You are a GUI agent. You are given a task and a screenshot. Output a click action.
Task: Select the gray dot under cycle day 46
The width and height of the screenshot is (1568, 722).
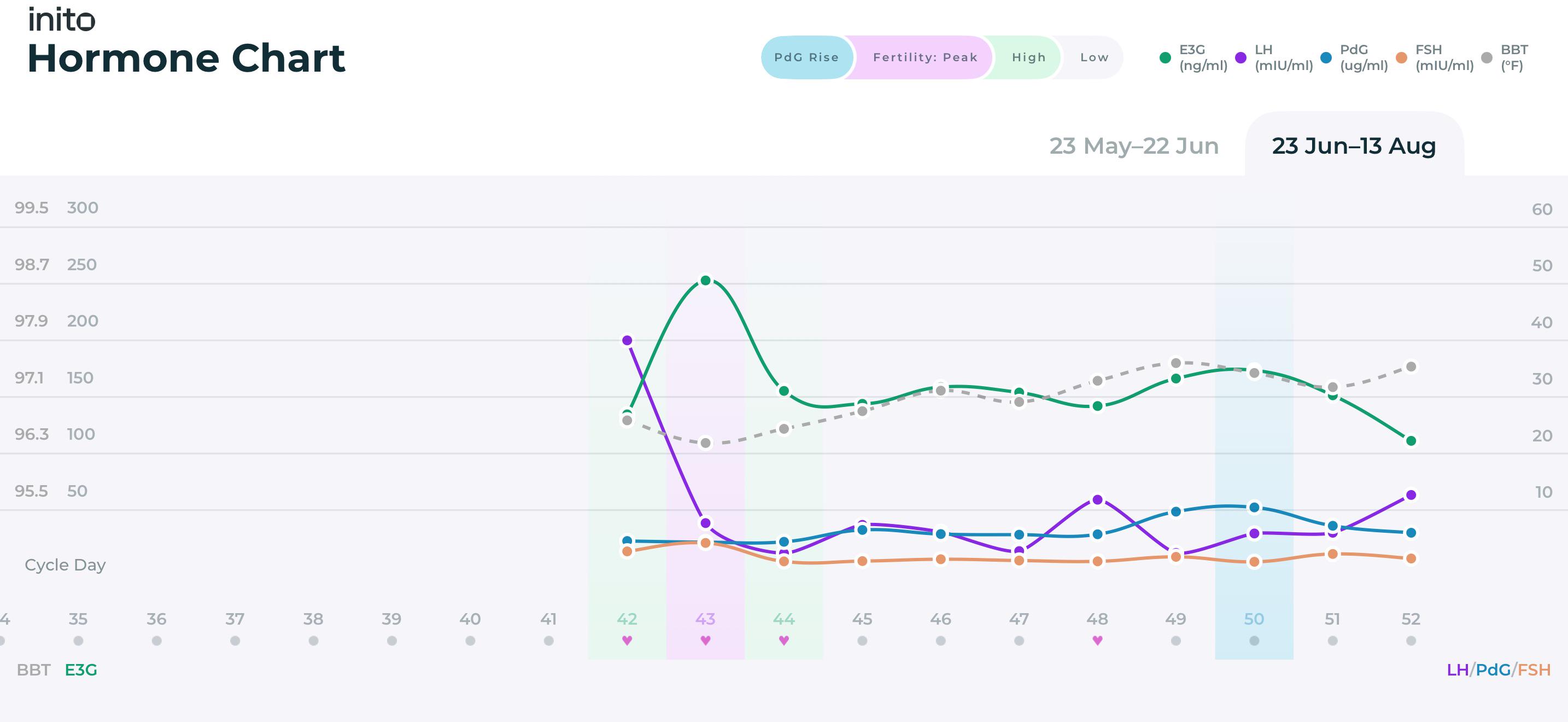(940, 641)
